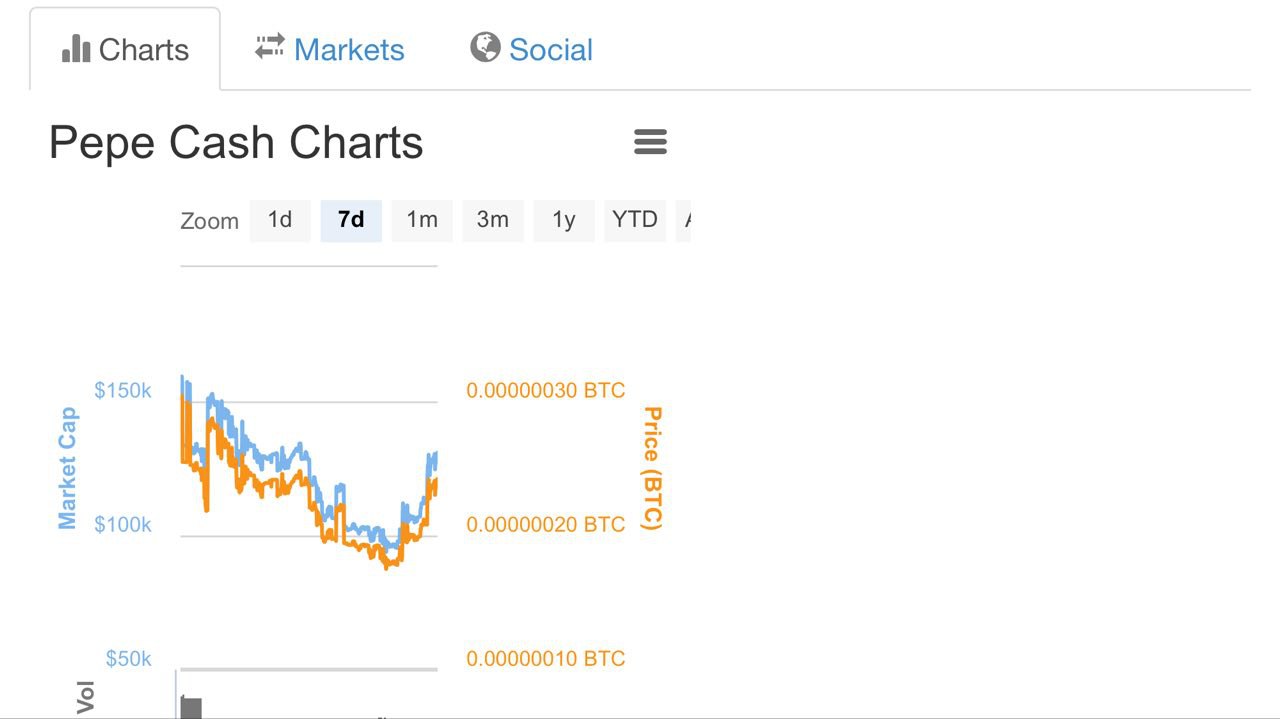Click the gray volume bar
The height and width of the screenshot is (719, 1280).
(x=191, y=708)
